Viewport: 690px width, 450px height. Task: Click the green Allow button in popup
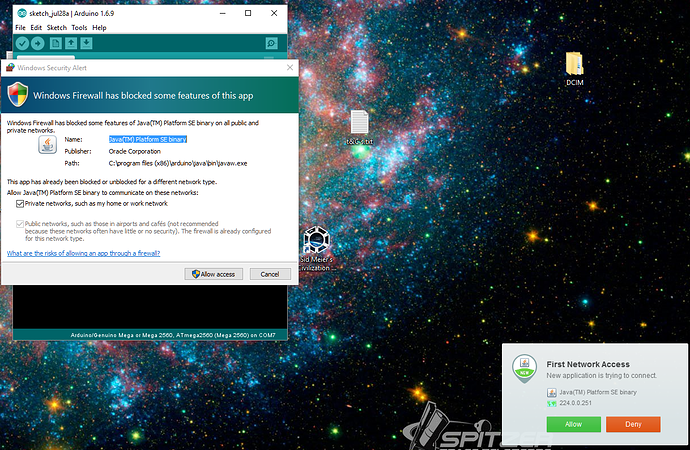(x=573, y=424)
